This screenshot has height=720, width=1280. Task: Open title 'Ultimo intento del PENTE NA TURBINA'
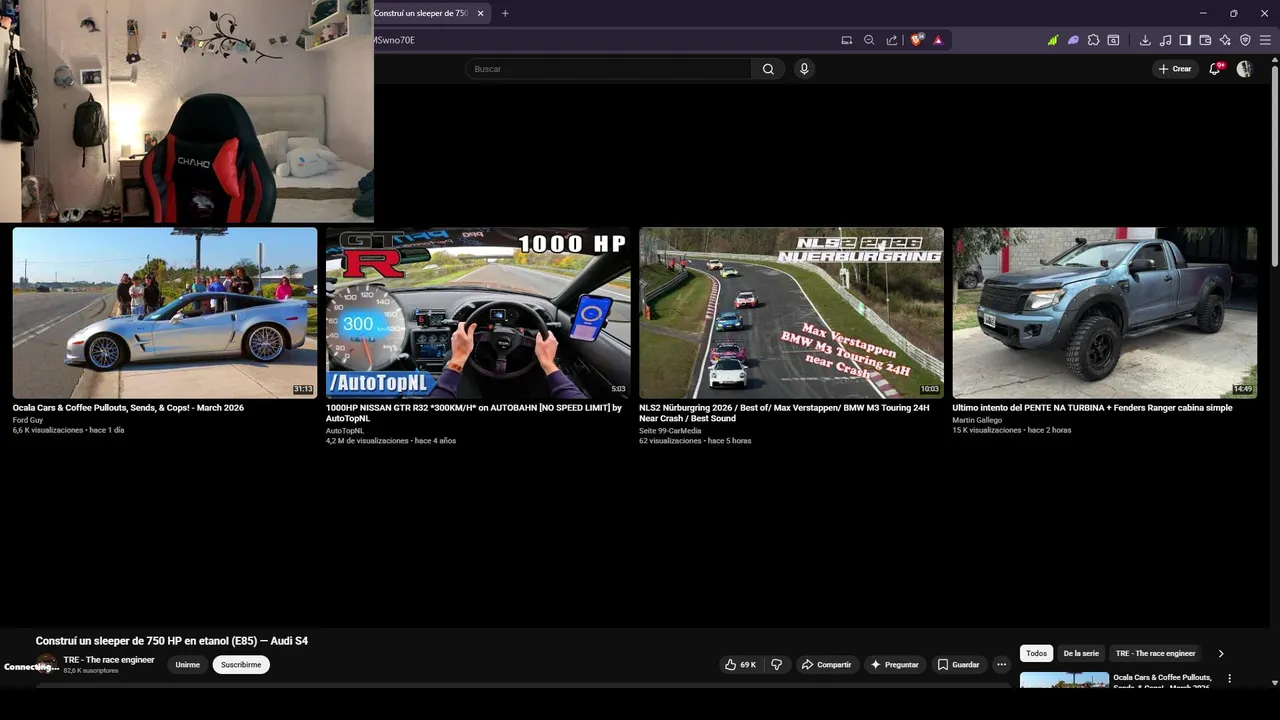pyautogui.click(x=1092, y=408)
